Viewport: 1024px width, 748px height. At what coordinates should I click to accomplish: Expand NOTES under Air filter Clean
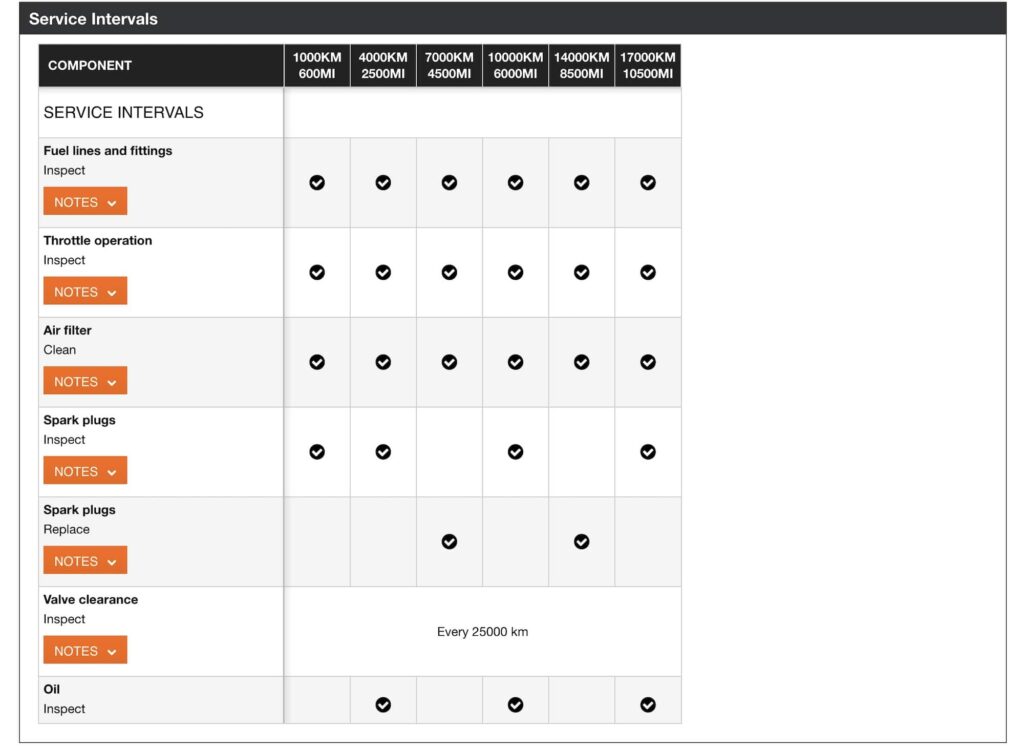[x=85, y=381]
